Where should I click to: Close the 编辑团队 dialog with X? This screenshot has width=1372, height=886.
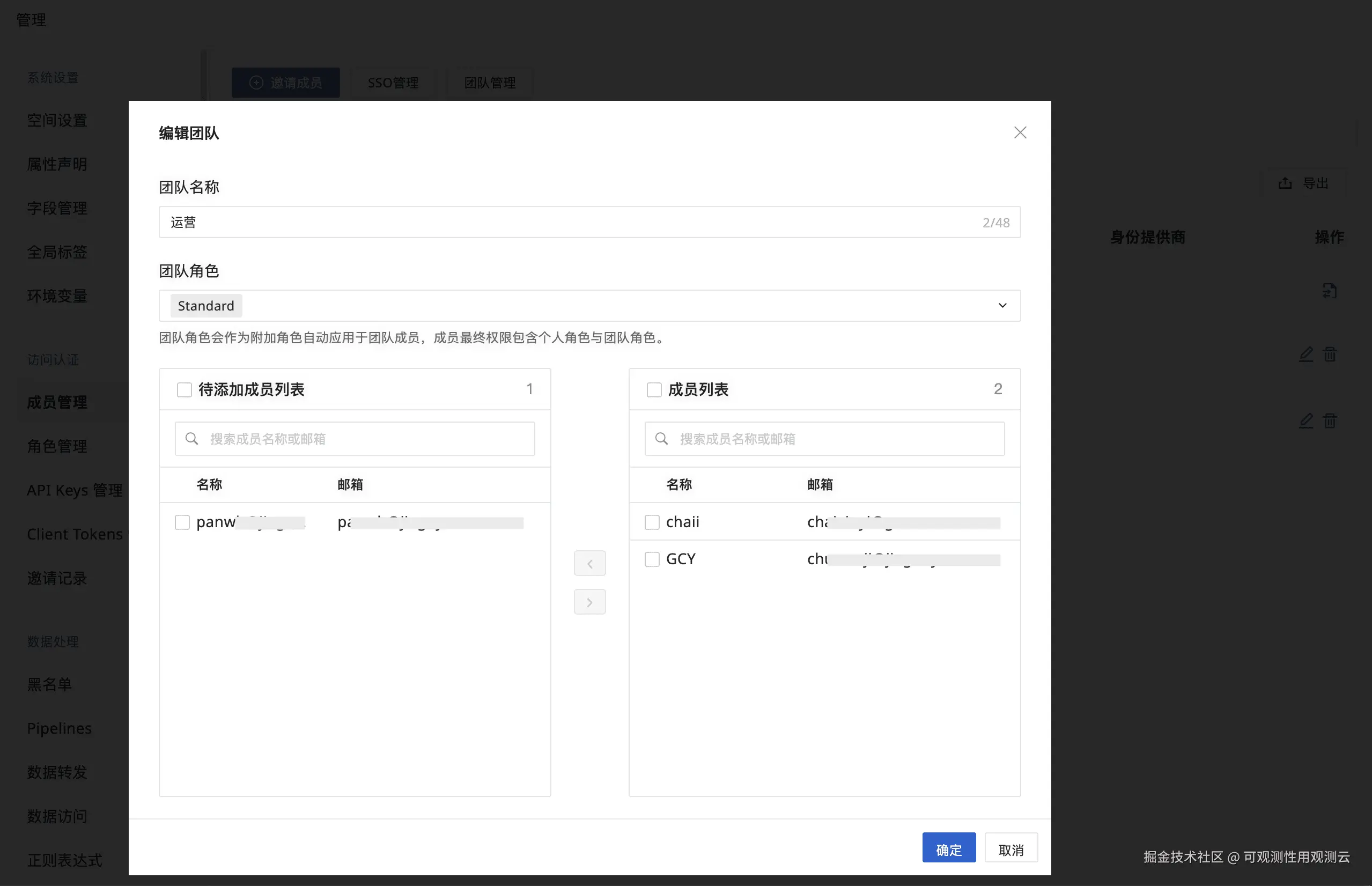coord(1020,132)
